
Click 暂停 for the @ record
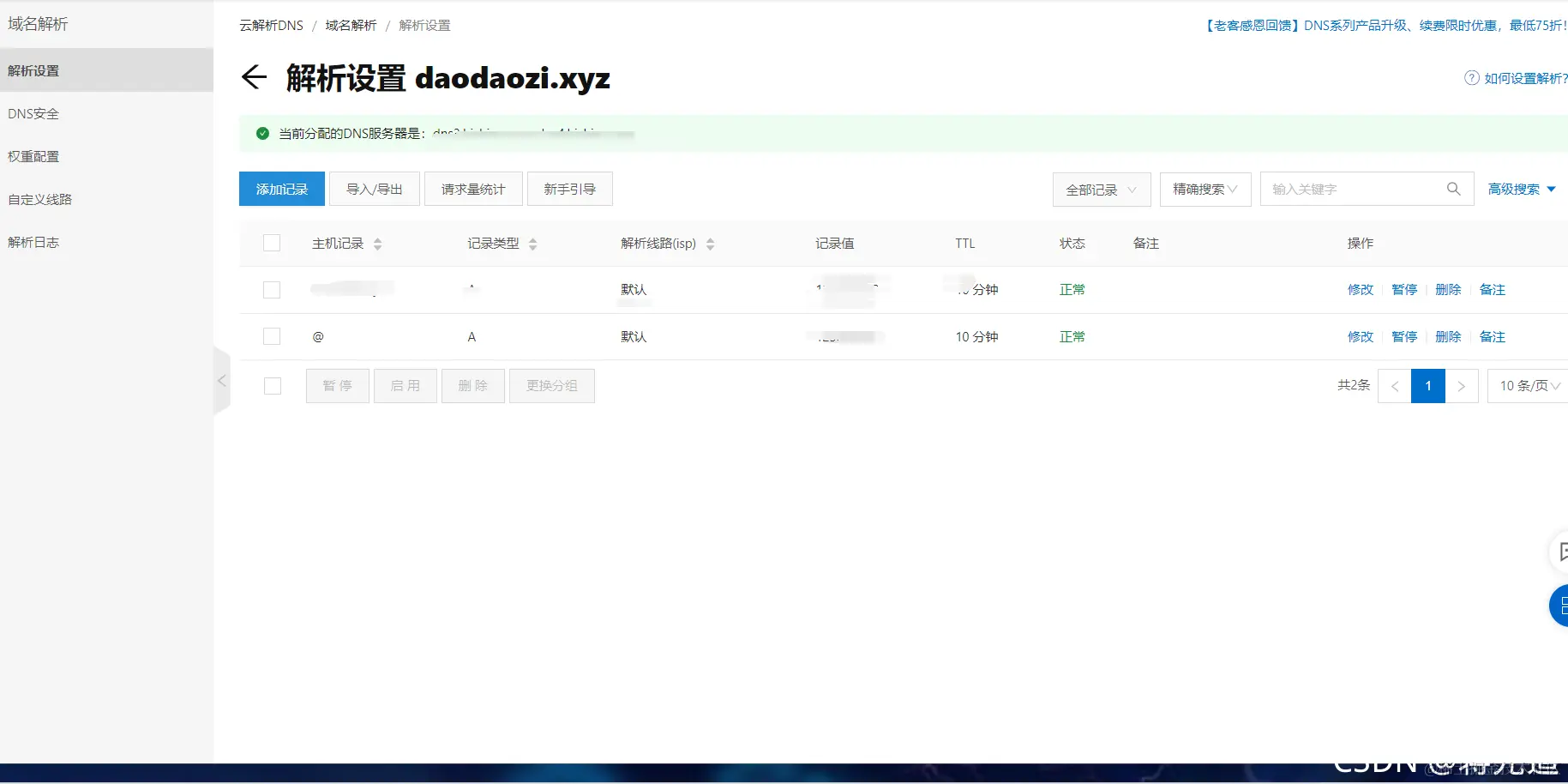pyautogui.click(x=1404, y=337)
